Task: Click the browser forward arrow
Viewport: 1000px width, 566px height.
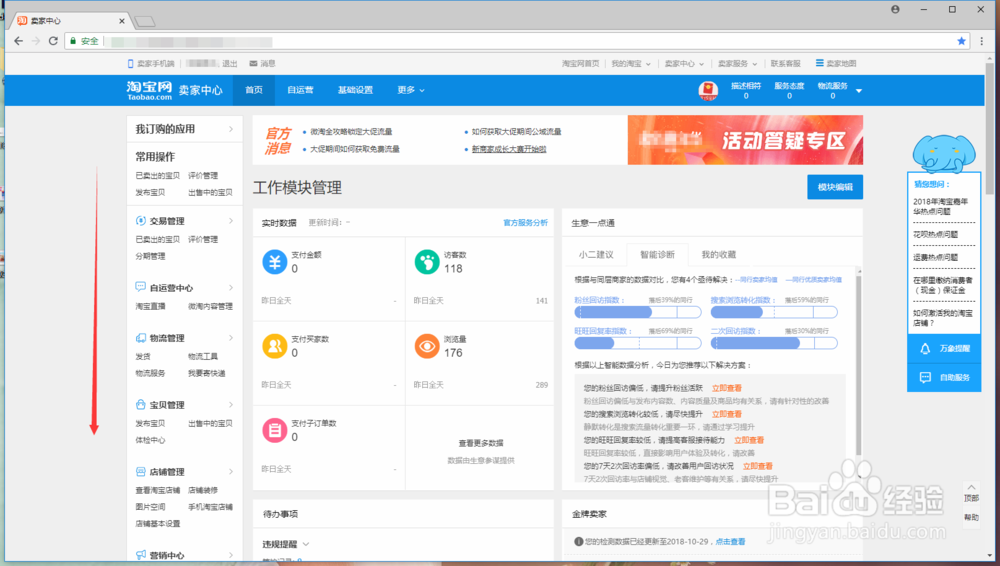Action: 36,41
